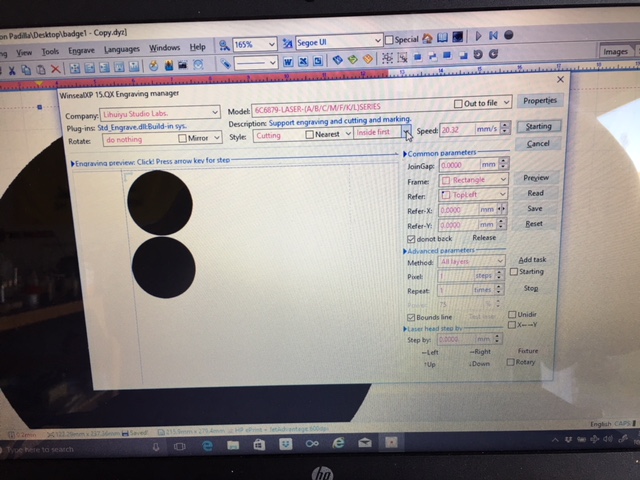Toggle the Out to file checkbox
This screenshot has height=480, width=640.
coord(458,104)
